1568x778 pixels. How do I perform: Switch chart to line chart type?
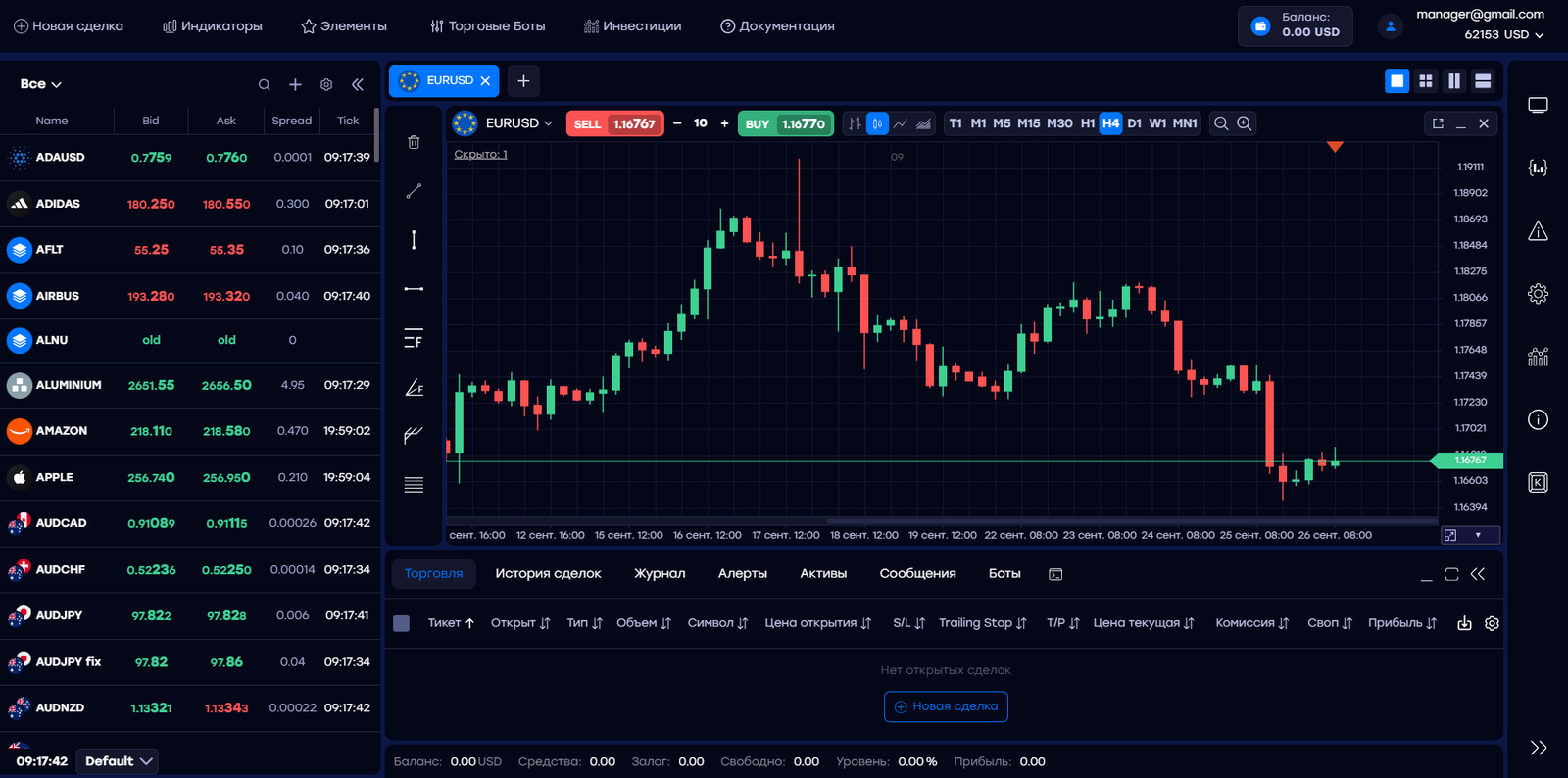pyautogui.click(x=901, y=123)
